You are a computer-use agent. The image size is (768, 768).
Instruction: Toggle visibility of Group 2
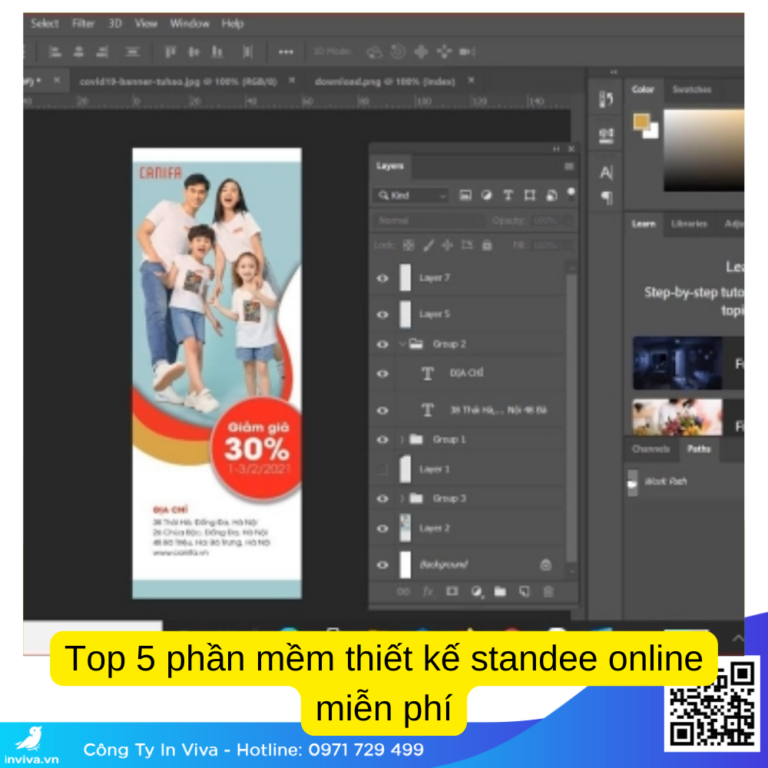point(383,344)
